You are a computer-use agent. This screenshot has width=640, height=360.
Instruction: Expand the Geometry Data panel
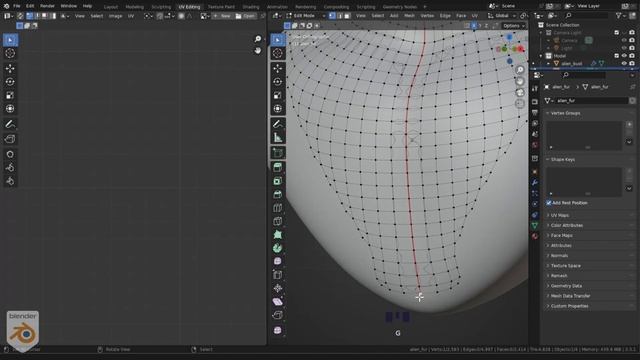tap(590, 286)
